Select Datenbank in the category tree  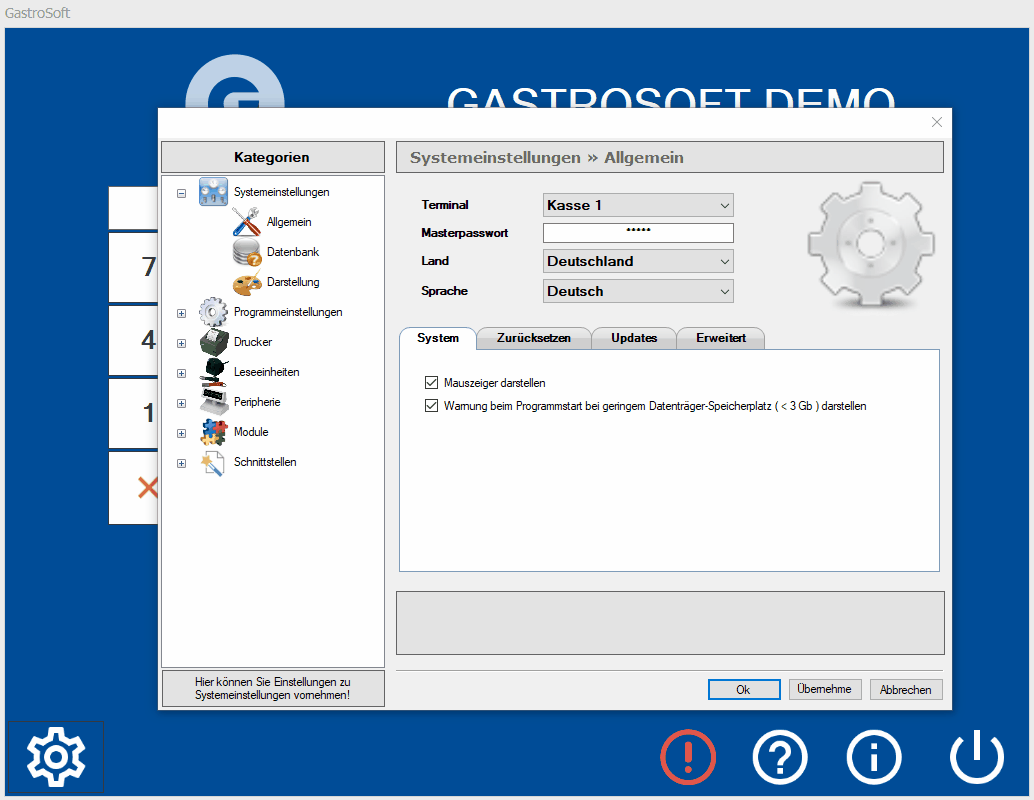tap(293, 252)
